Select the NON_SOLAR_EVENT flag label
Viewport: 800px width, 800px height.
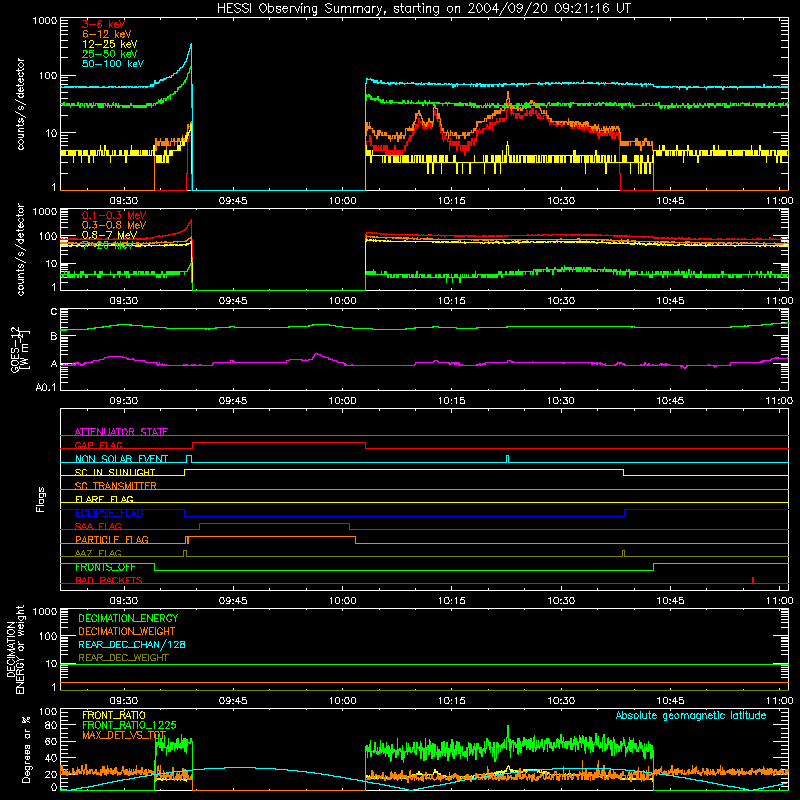coord(121,459)
